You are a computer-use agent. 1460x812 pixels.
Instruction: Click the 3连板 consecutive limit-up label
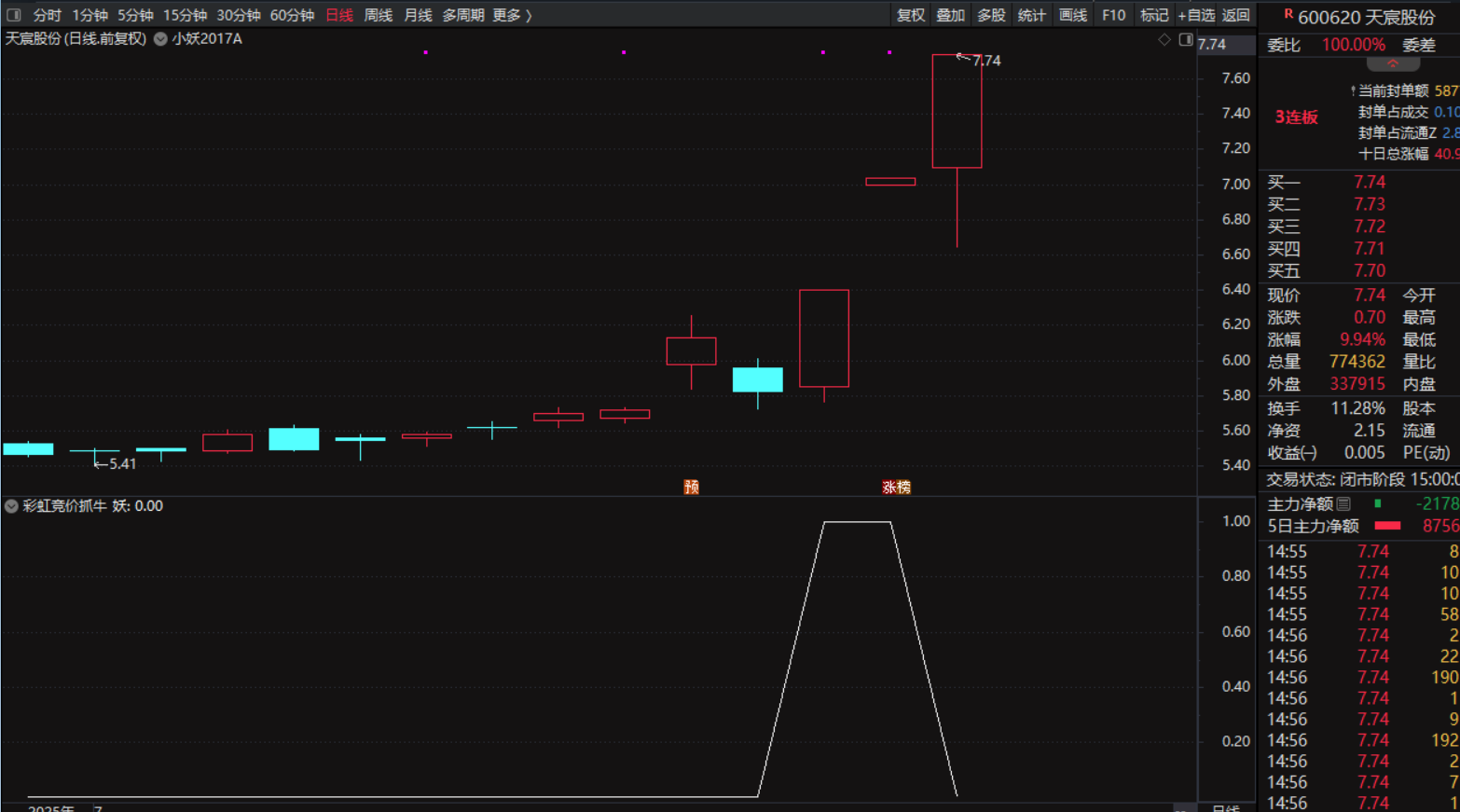pos(1296,117)
